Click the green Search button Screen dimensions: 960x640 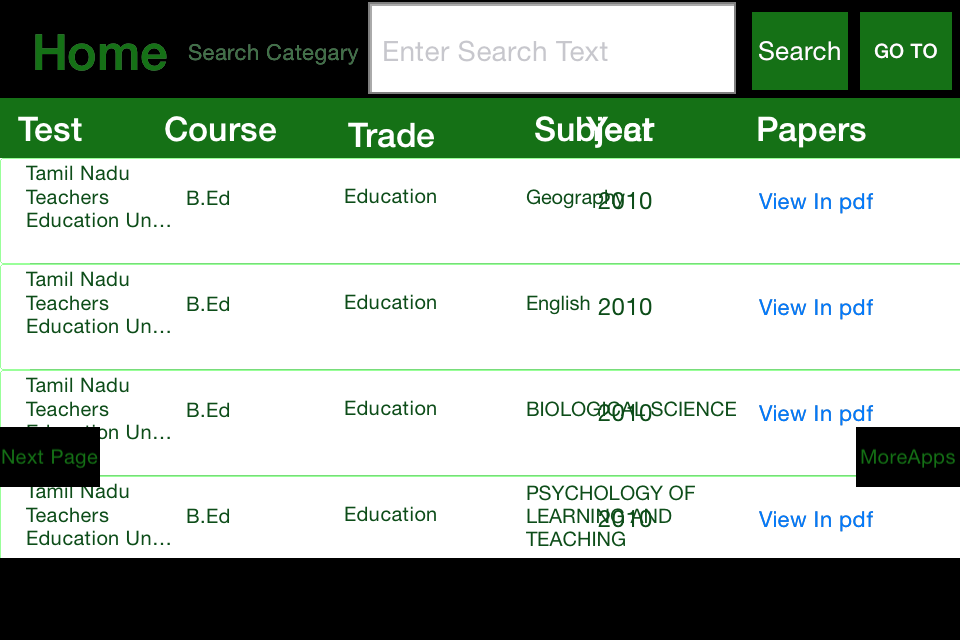point(800,51)
